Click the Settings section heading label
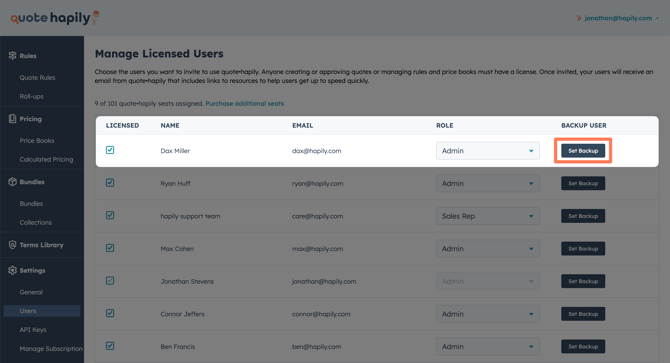This screenshot has height=363, width=670. (32, 270)
